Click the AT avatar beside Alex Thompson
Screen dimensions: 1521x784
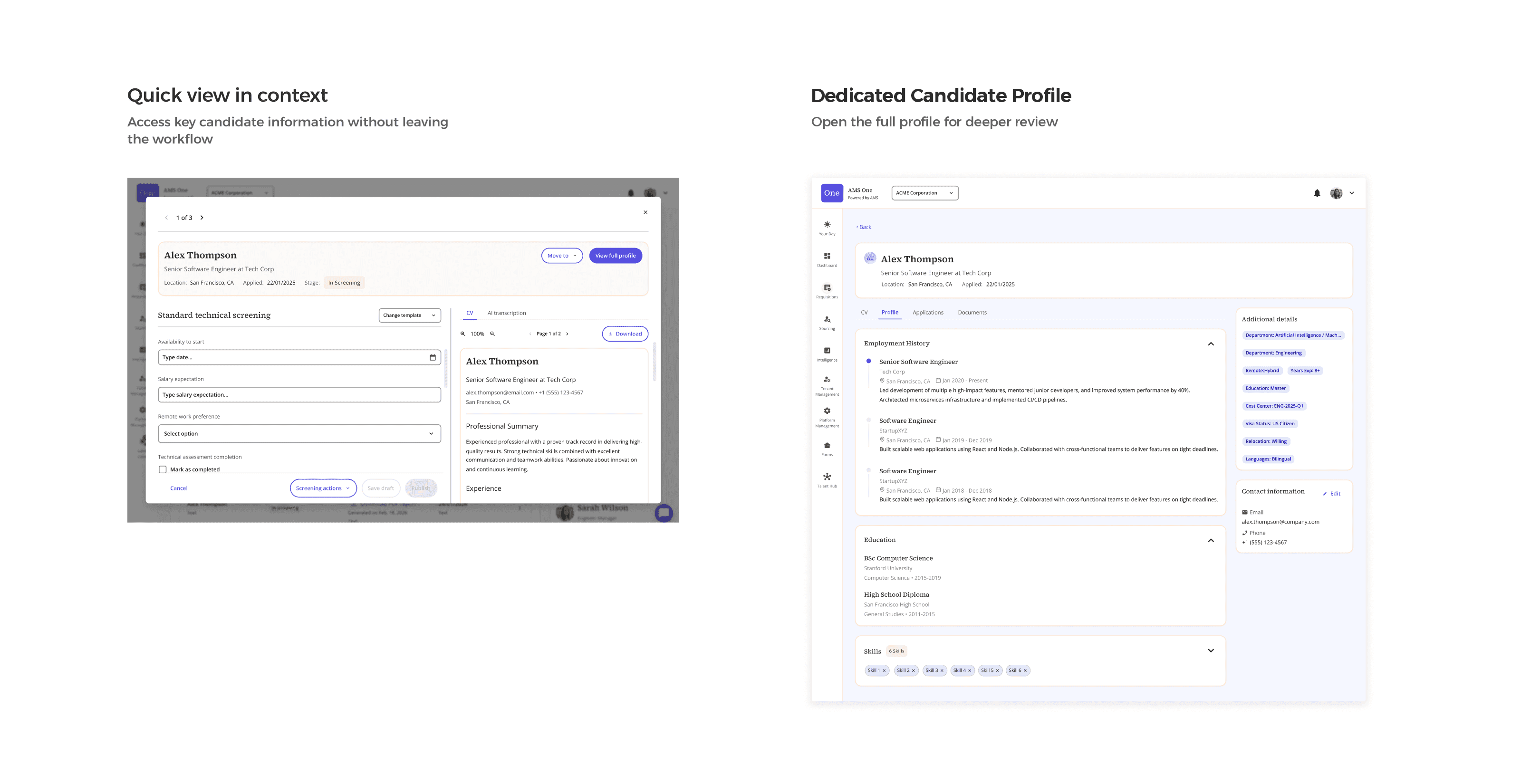coord(870,258)
